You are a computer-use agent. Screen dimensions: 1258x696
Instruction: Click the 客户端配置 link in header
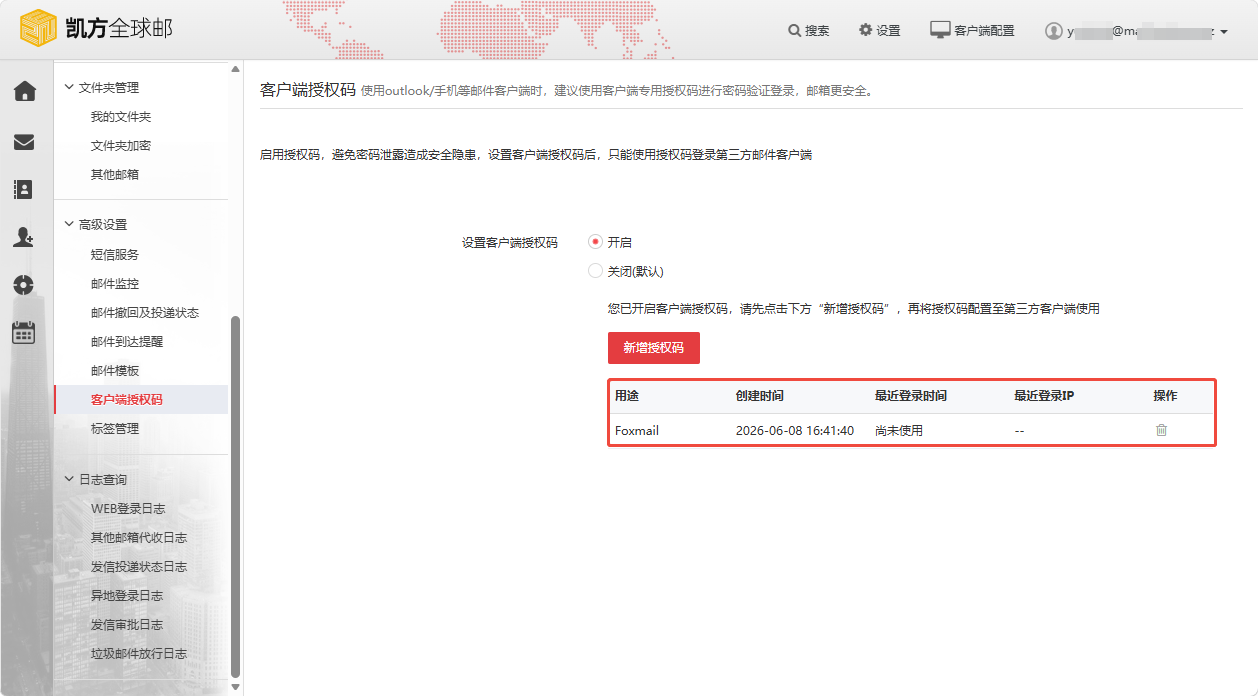point(984,31)
